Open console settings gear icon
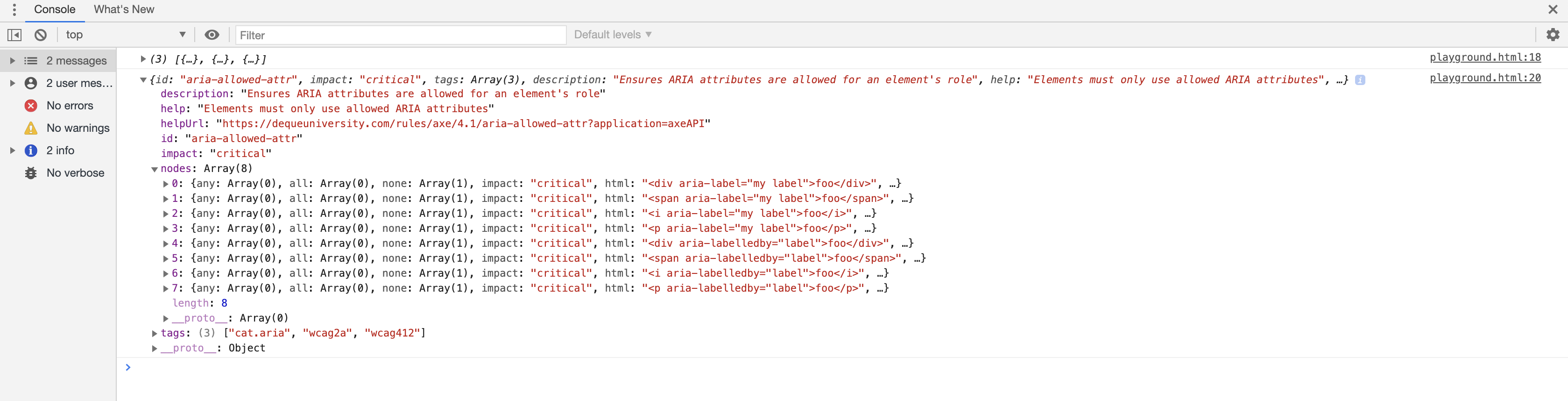The width and height of the screenshot is (1568, 401). click(1553, 35)
